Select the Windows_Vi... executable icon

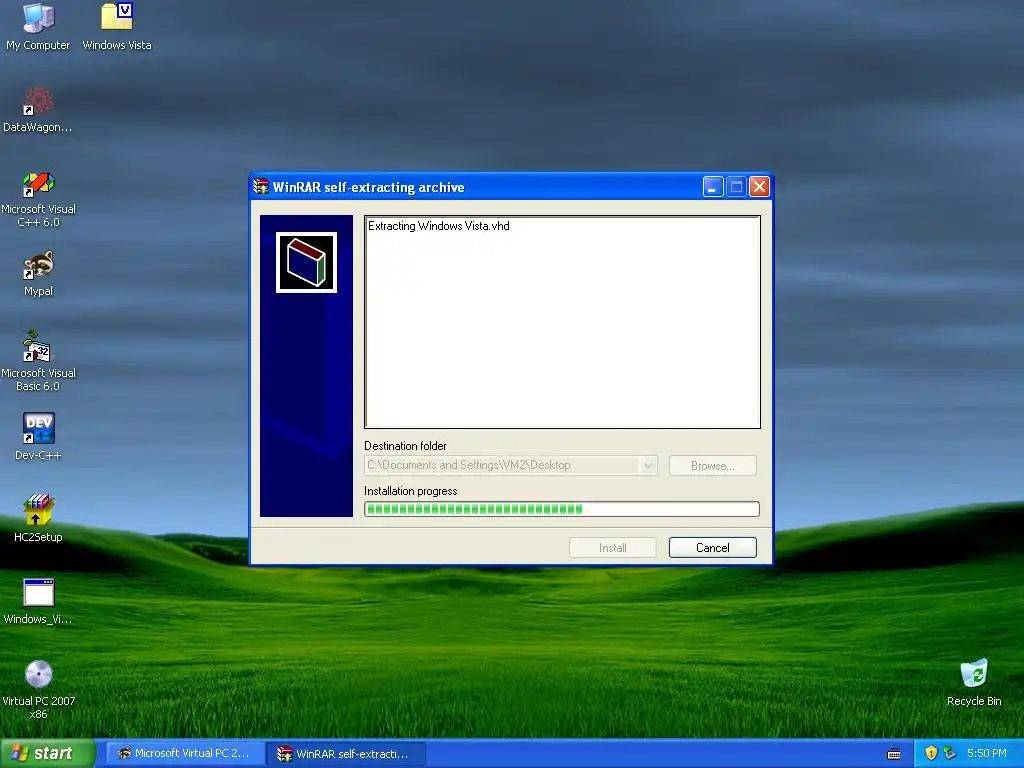38,593
